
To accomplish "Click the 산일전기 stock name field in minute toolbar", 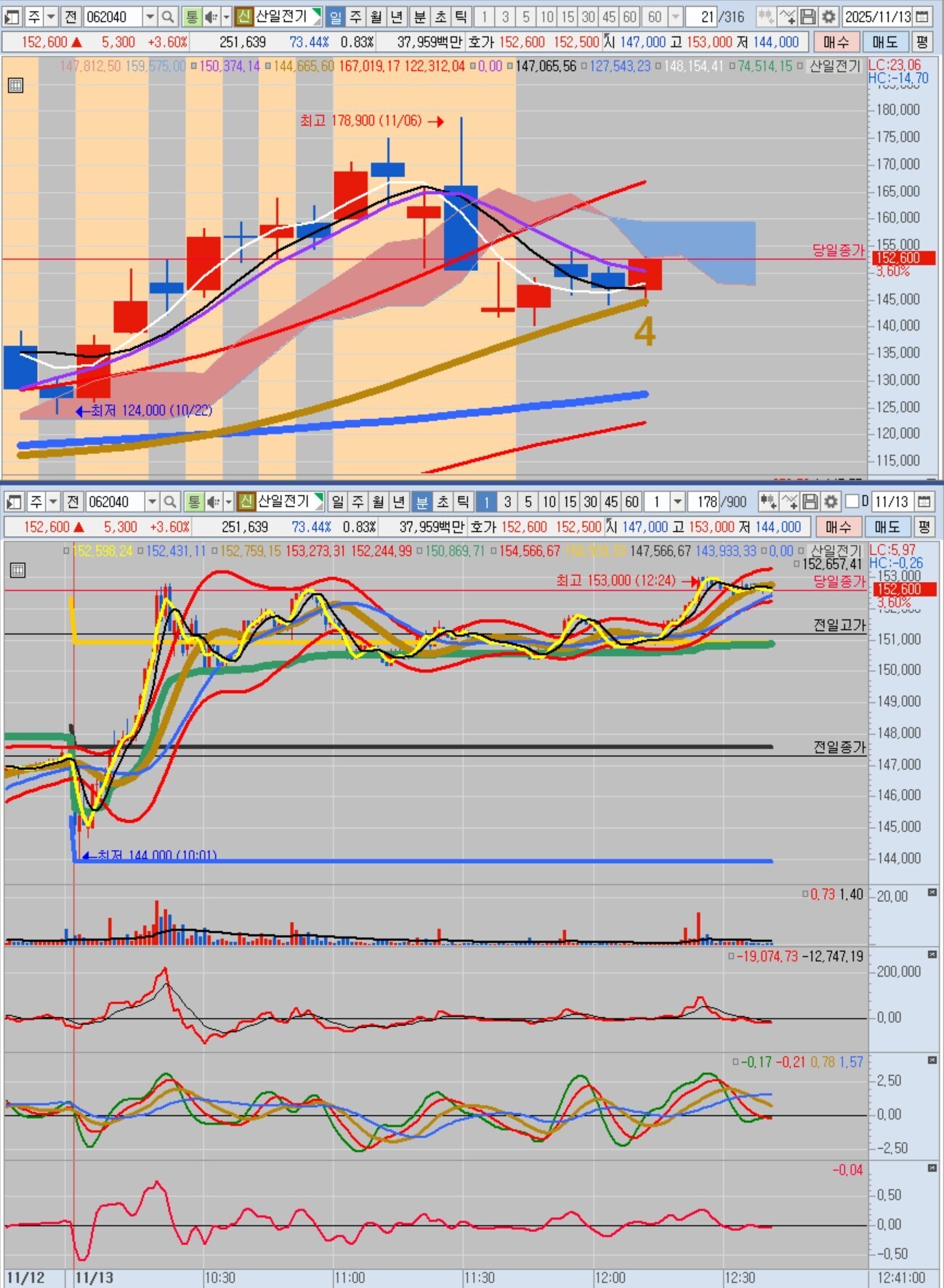I will (x=289, y=501).
